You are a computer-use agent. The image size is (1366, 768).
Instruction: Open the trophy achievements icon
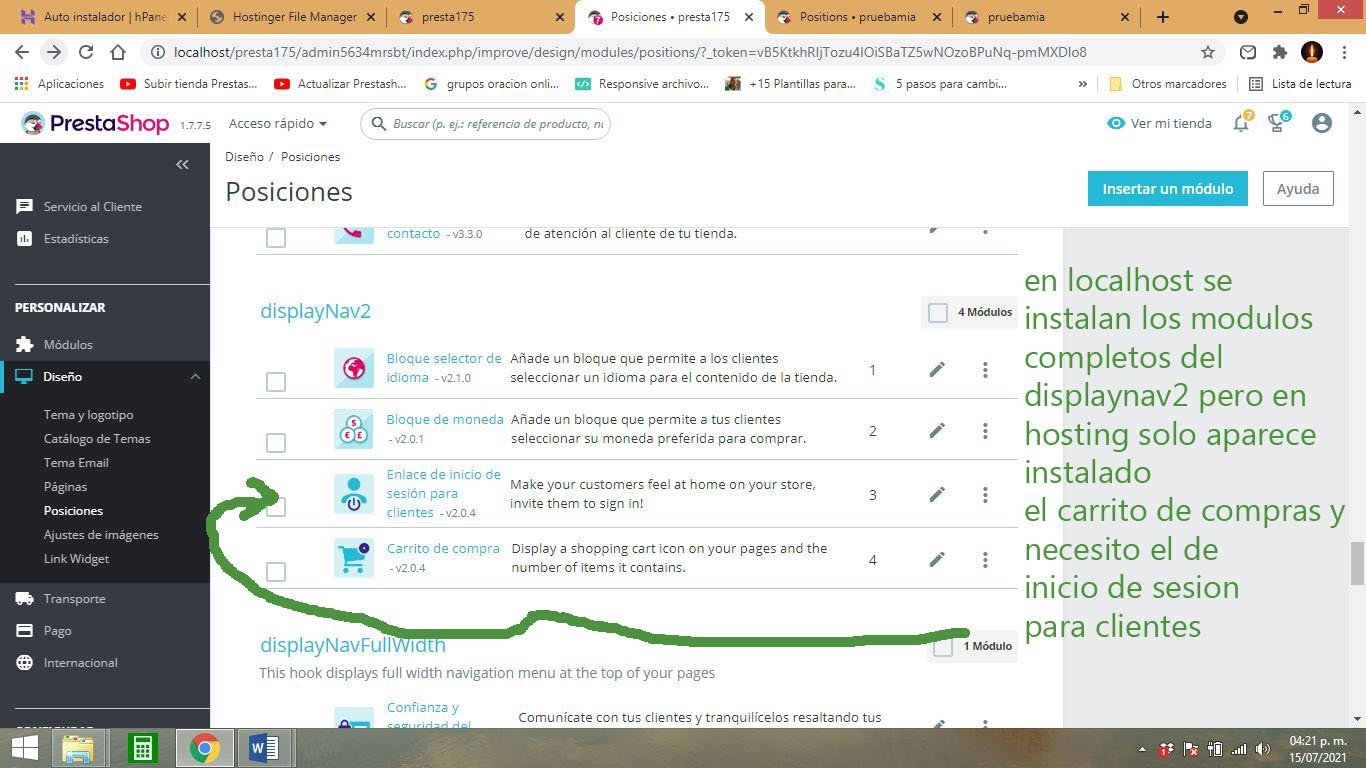[x=1277, y=123]
